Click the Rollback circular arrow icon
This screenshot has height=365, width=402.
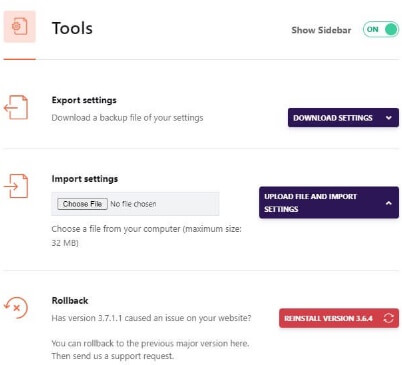coord(16,308)
